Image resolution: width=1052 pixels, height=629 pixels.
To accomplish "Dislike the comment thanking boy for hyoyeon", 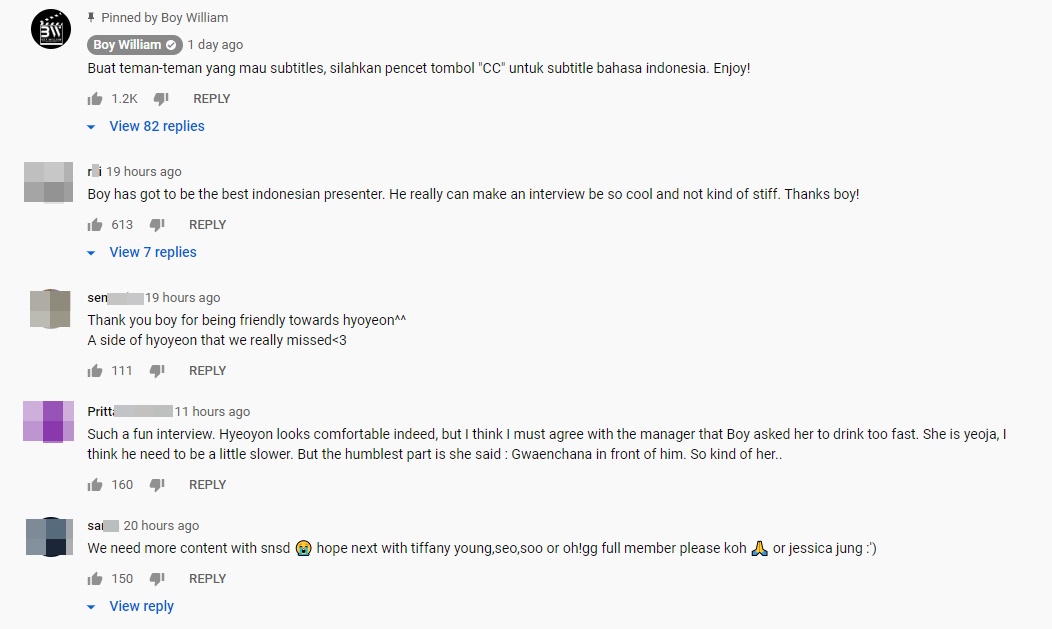I will (157, 371).
